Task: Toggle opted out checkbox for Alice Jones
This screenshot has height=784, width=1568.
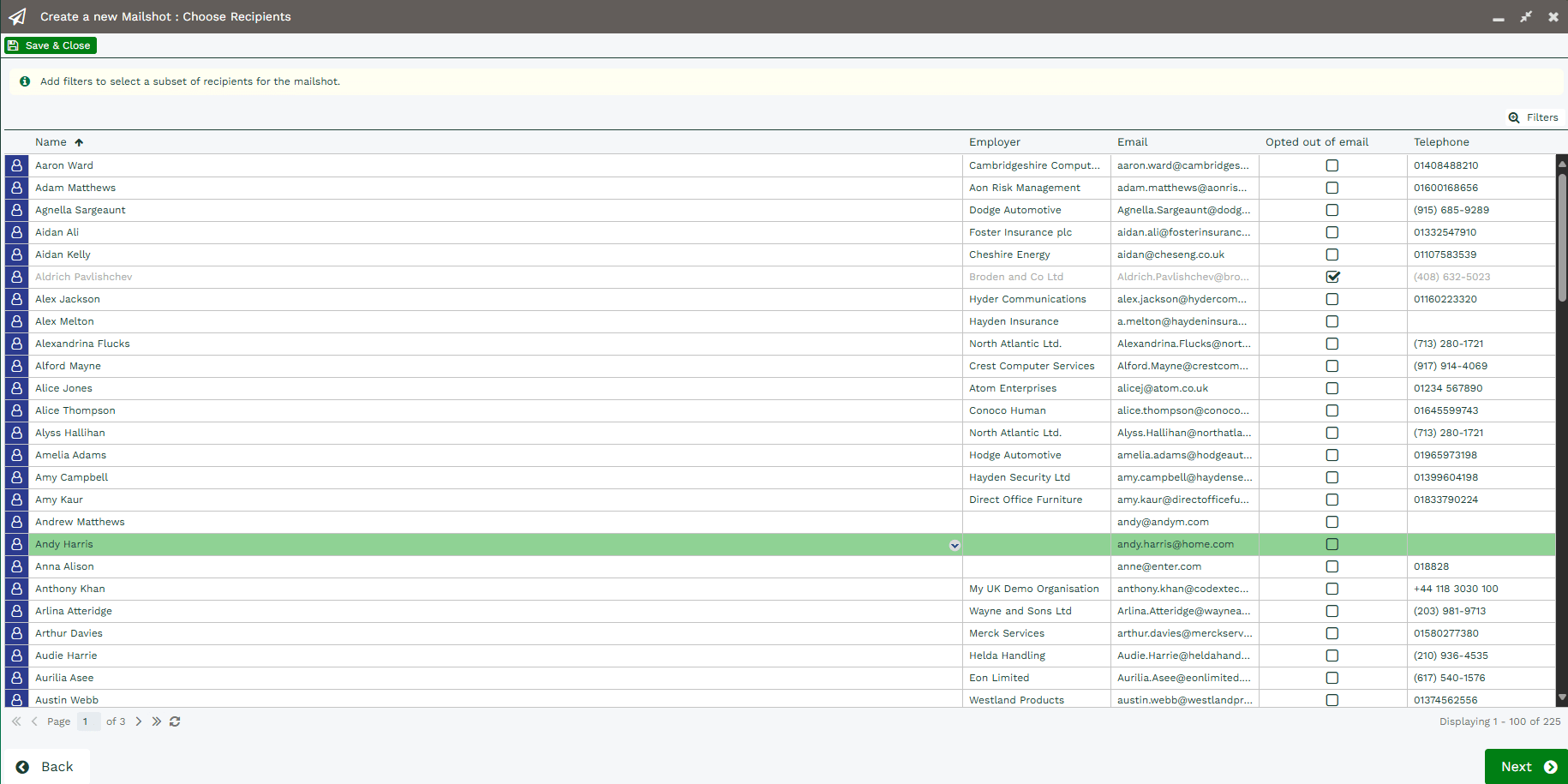Action: (1332, 388)
